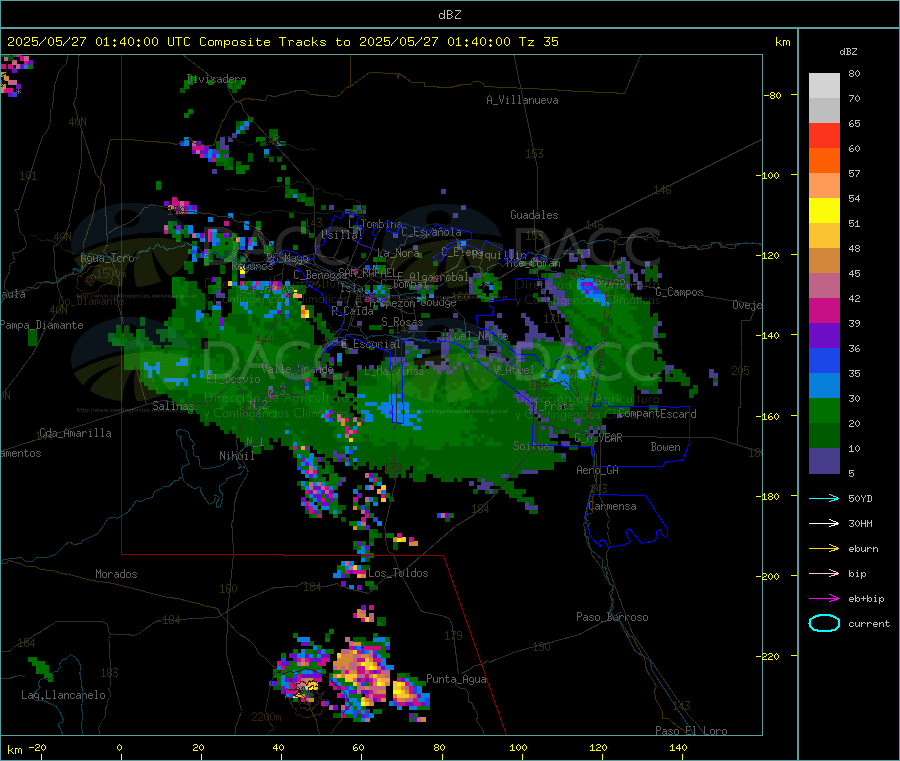Viewport: 900px width, 761px height.
Task: Click the Lag.Llancanelo map label
Action: click(63, 695)
